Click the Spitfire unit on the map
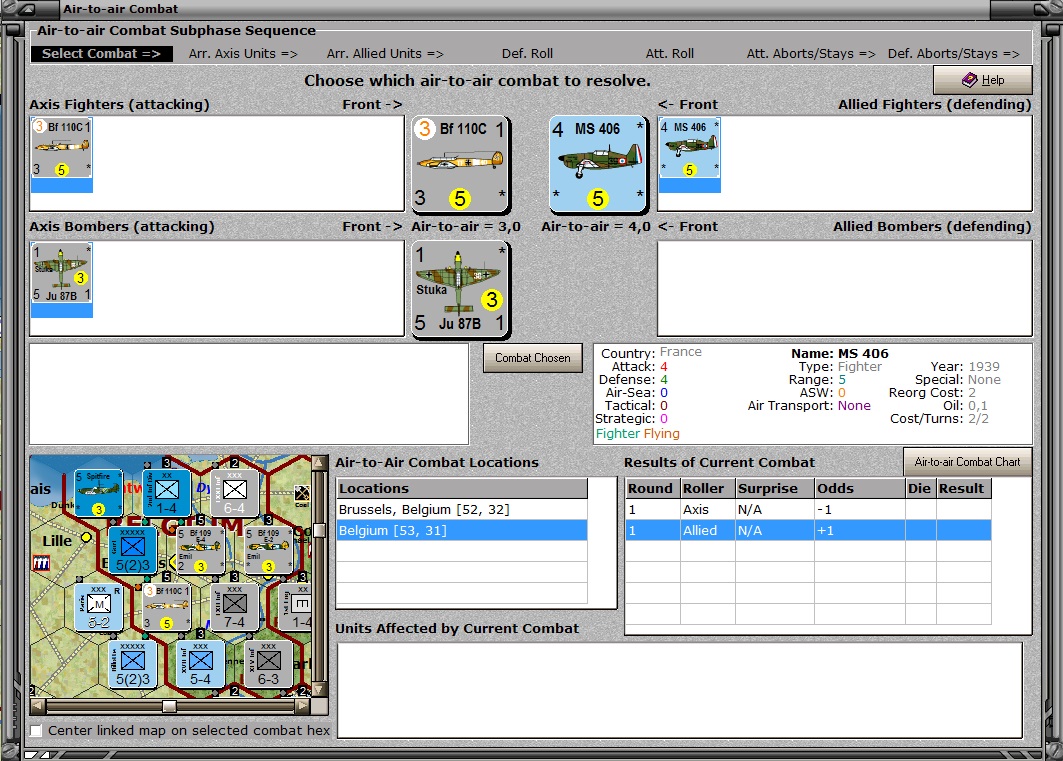This screenshot has height=761, width=1063. [98, 493]
